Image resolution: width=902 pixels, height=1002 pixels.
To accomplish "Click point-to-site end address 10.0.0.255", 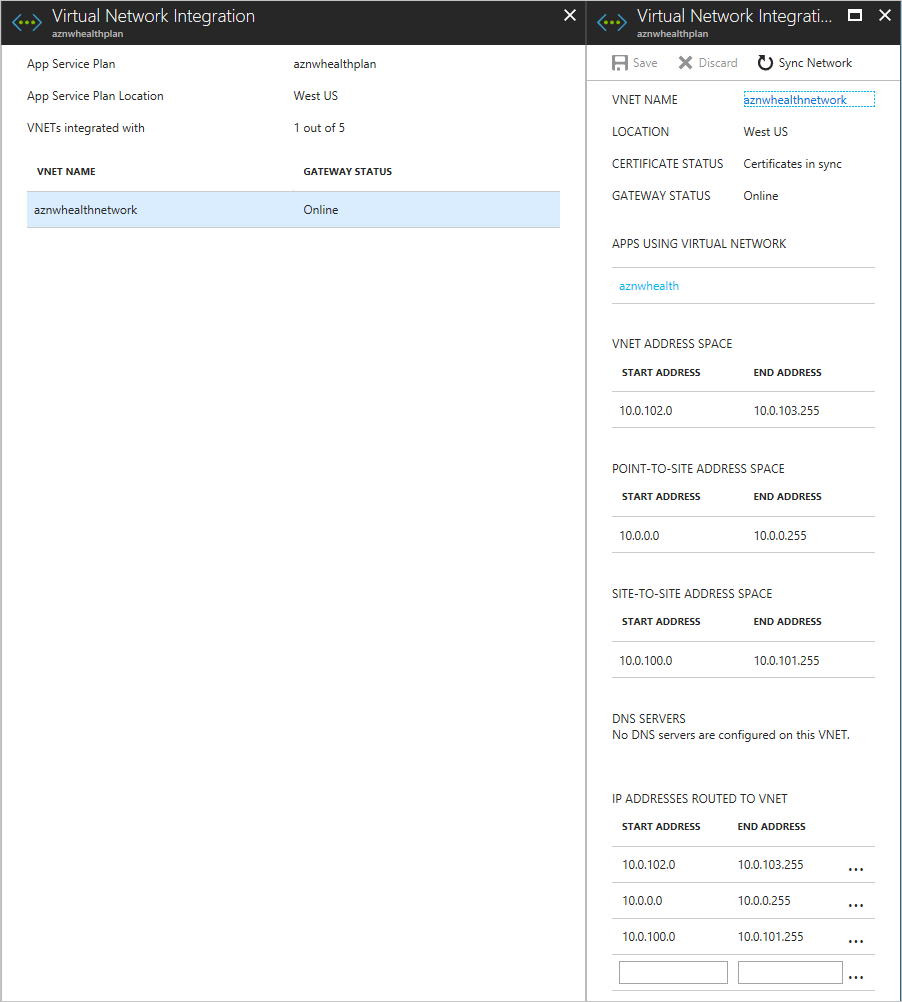I will click(780, 536).
